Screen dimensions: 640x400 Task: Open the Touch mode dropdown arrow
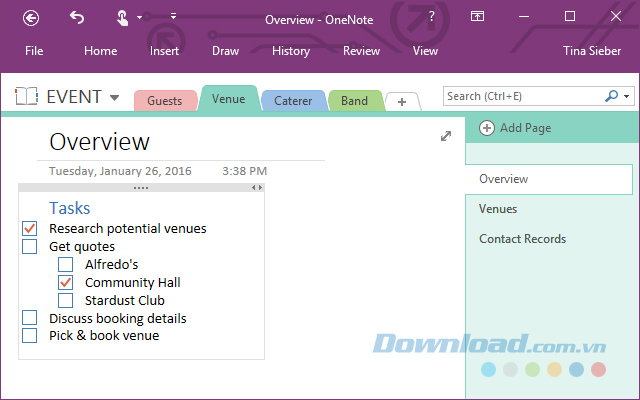pyautogui.click(x=140, y=18)
